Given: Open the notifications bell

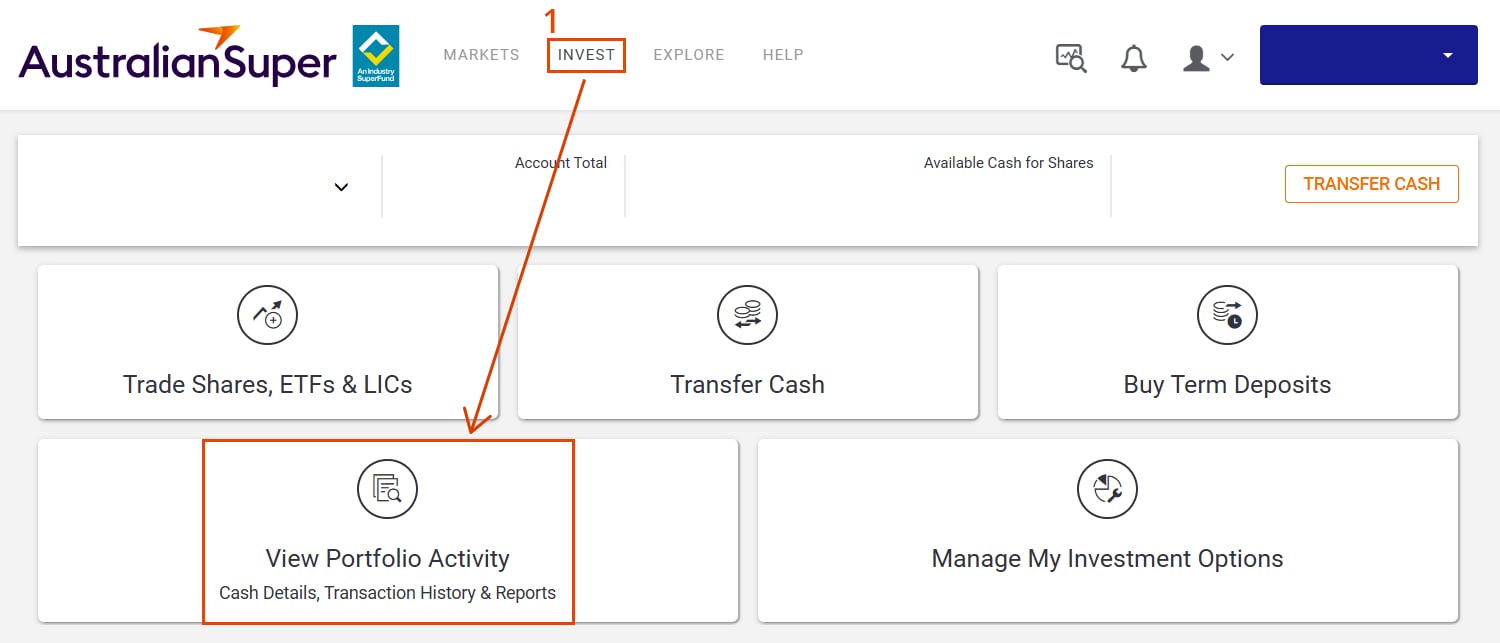Looking at the screenshot, I should 1133,58.
